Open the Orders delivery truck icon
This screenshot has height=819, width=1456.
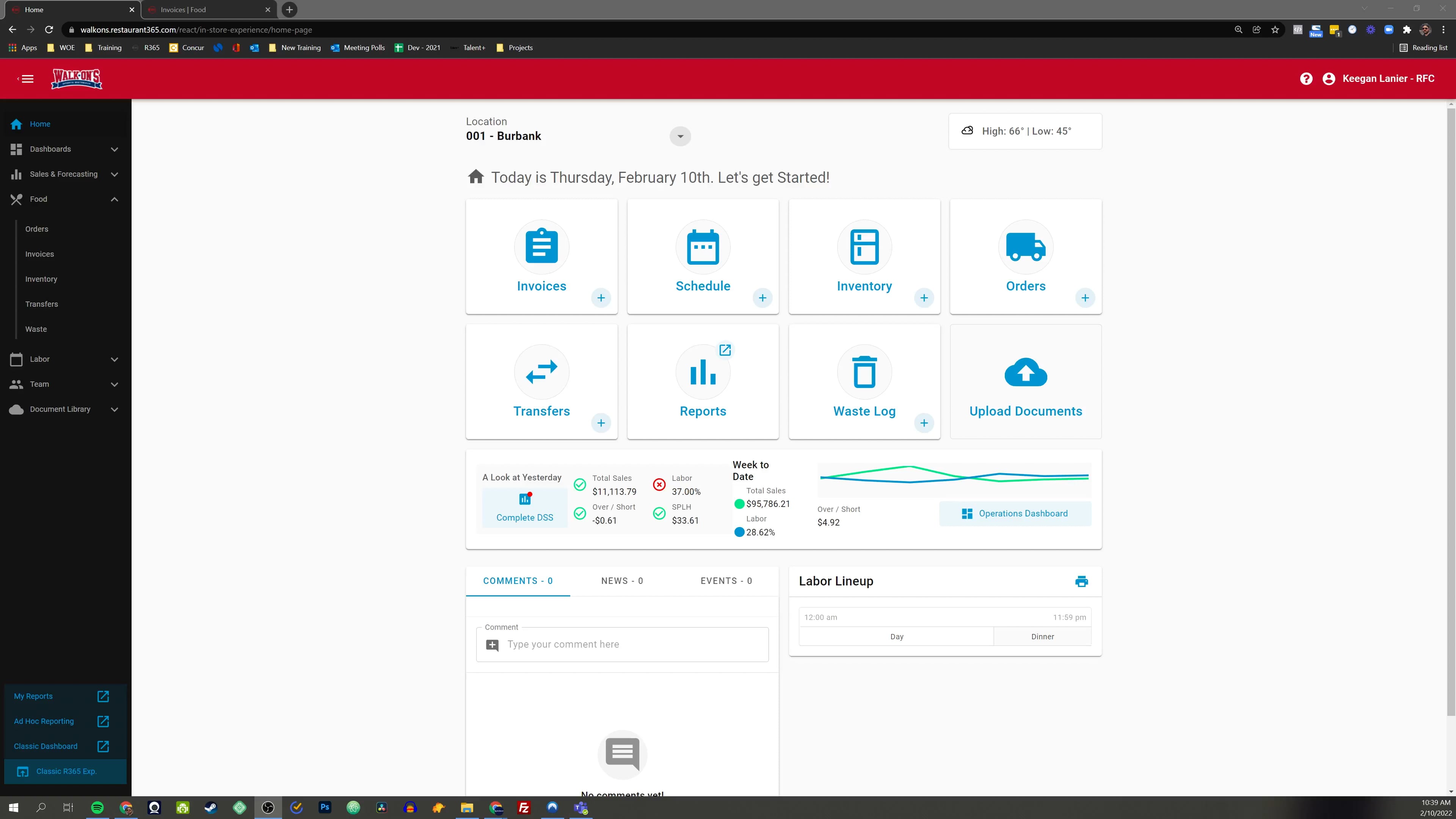1025,247
